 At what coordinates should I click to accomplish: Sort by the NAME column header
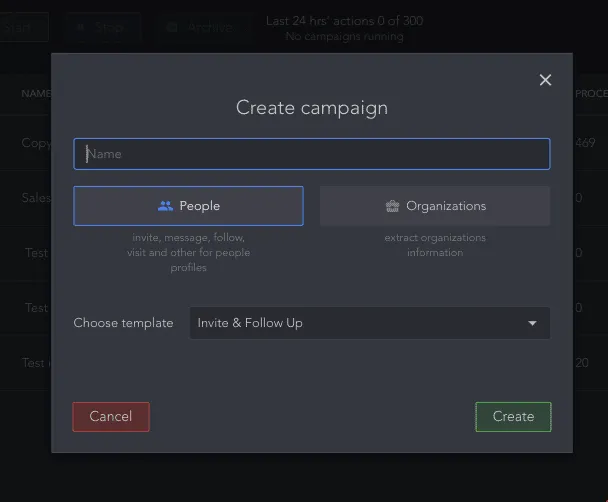[x=36, y=94]
